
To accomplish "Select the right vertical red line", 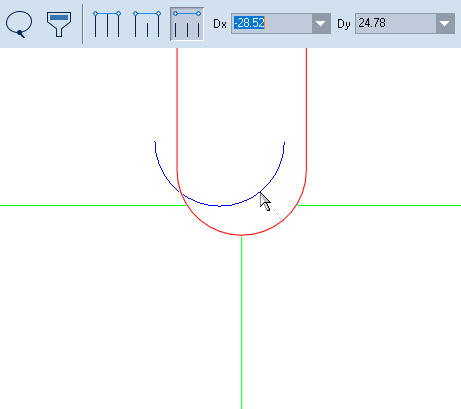I will [x=306, y=110].
